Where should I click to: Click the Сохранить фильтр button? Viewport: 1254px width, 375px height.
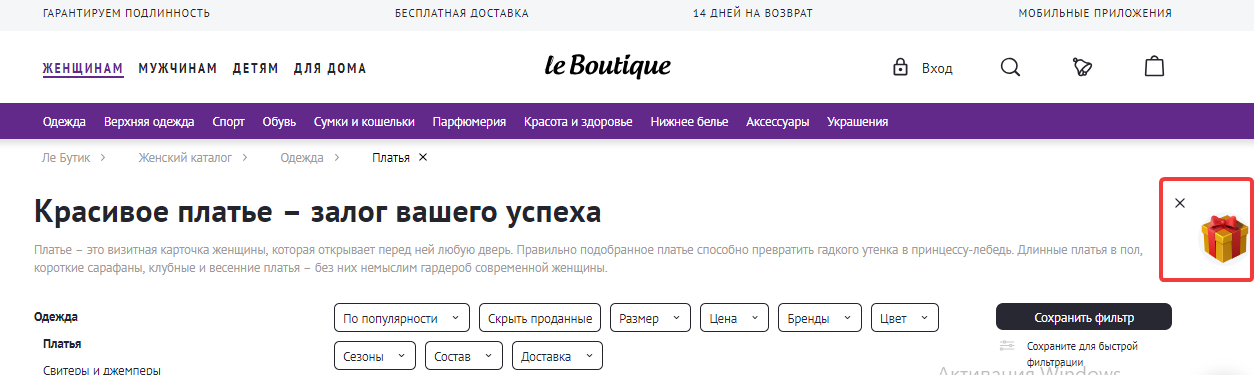(x=1084, y=317)
